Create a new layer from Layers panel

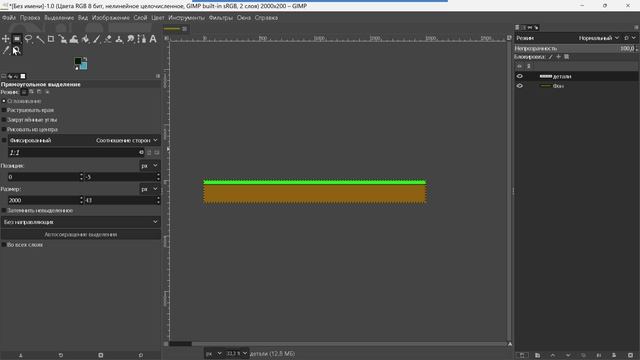[x=522, y=356]
